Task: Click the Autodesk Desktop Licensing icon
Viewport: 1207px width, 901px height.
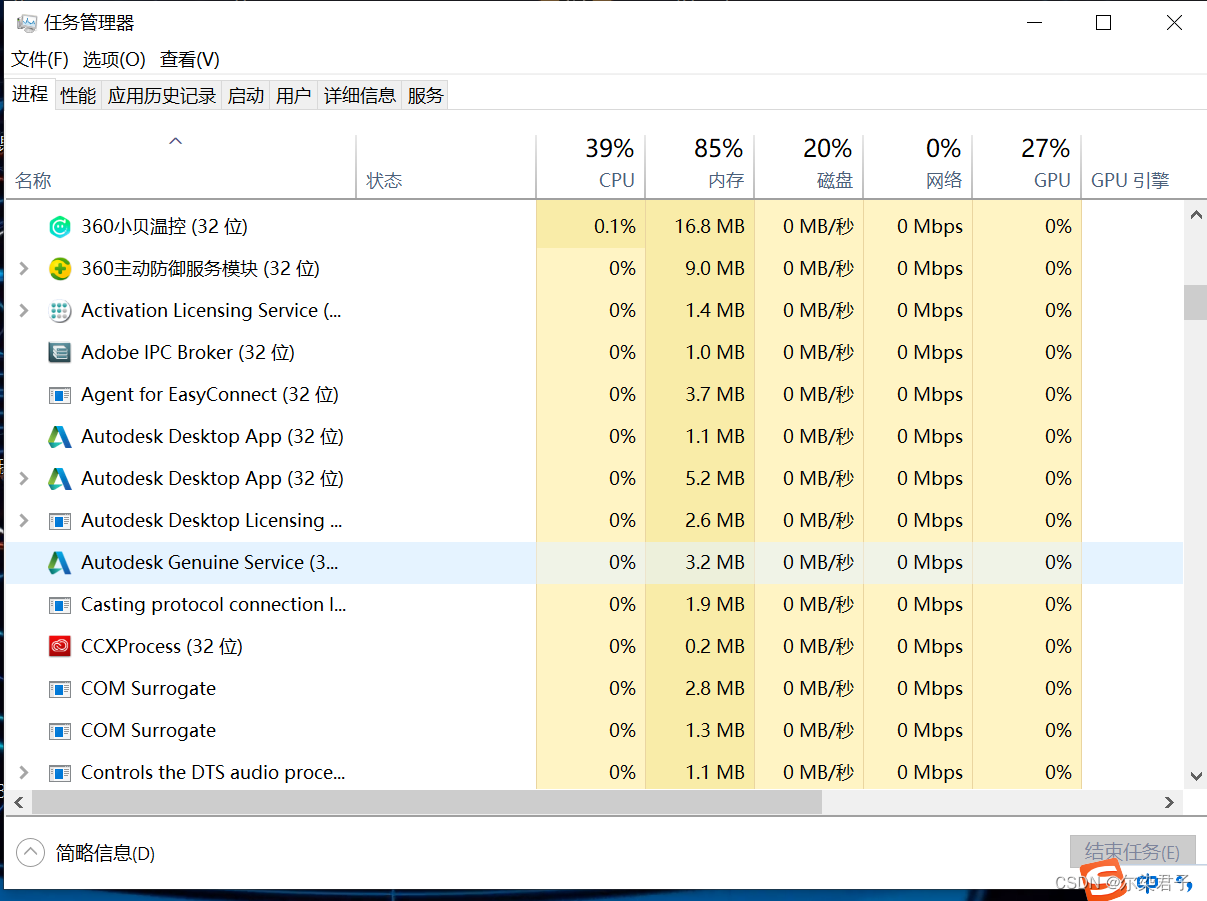Action: (60, 521)
